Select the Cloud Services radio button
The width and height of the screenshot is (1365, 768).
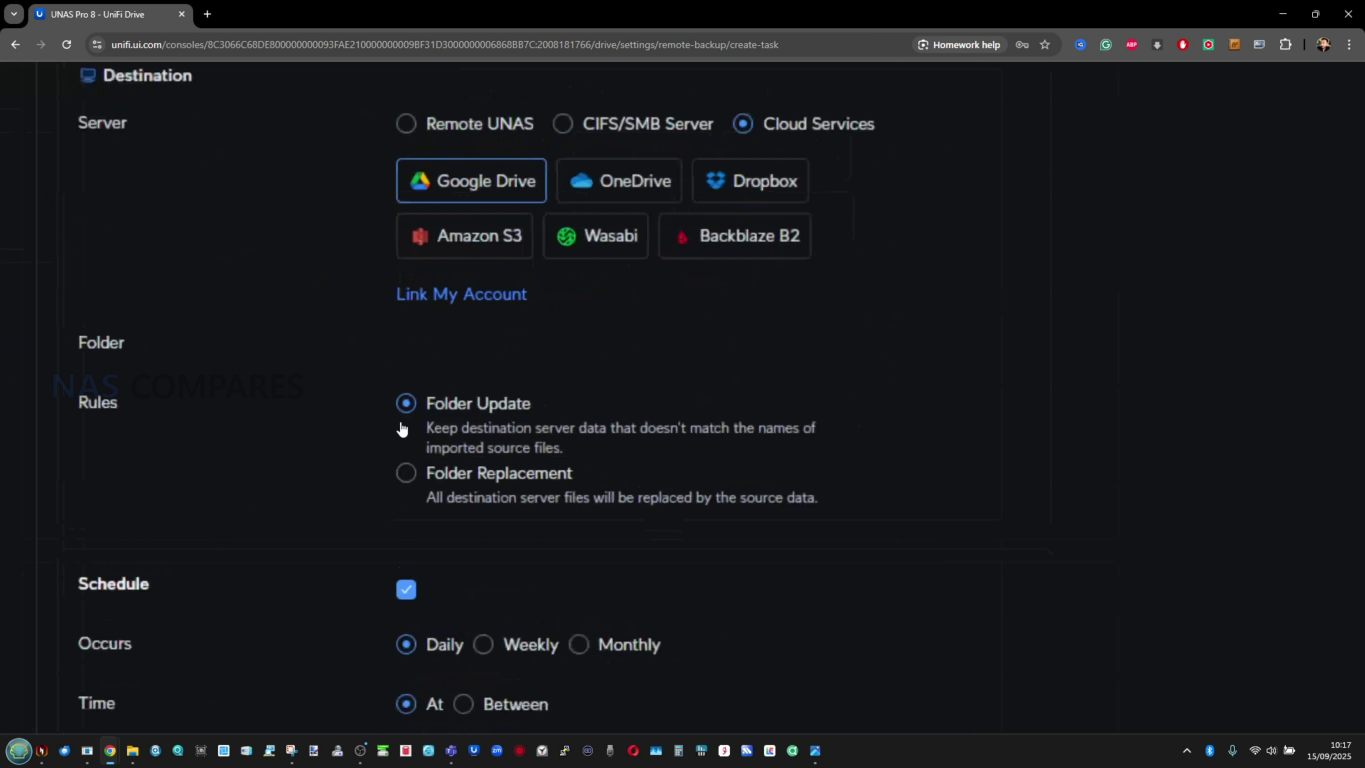pos(742,124)
